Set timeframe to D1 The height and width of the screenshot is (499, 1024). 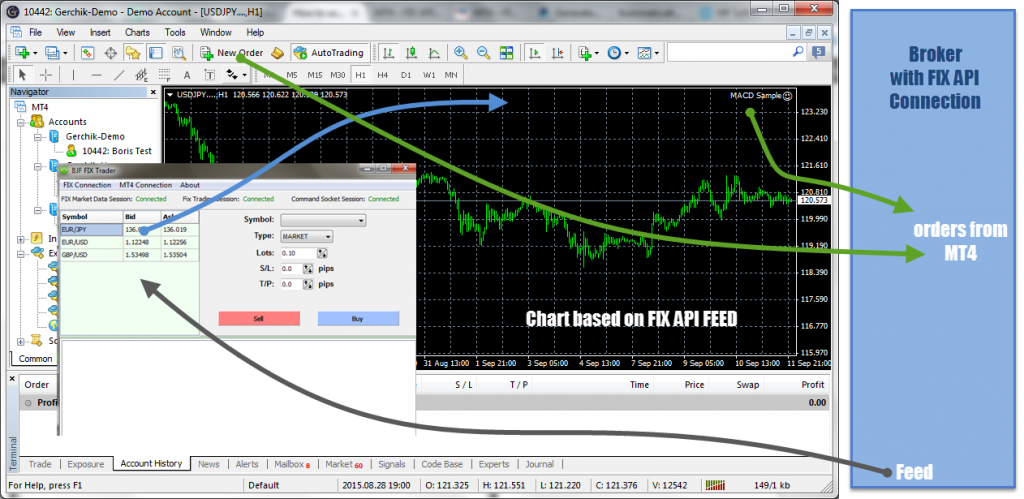coord(406,75)
